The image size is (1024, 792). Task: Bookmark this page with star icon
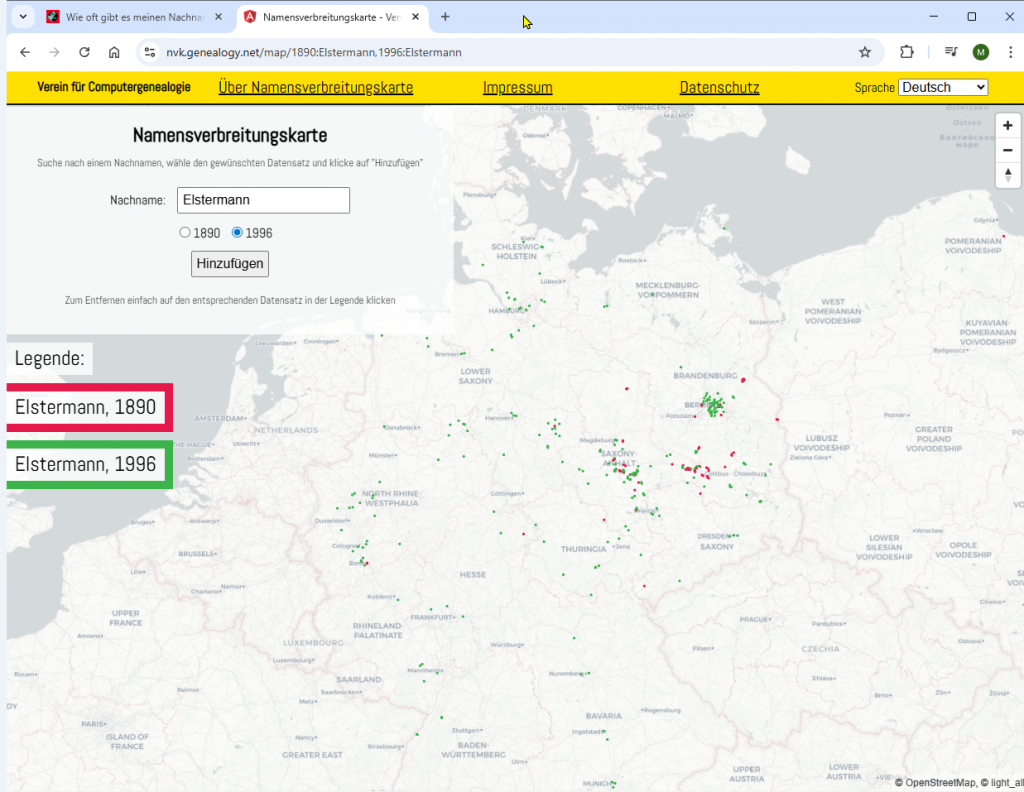coord(865,52)
